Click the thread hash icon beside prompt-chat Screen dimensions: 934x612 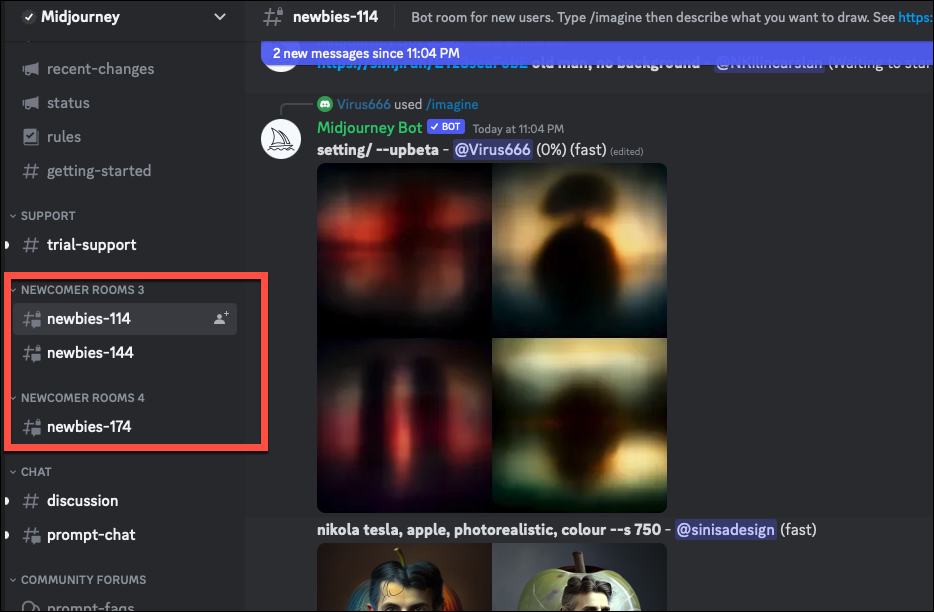point(32,535)
